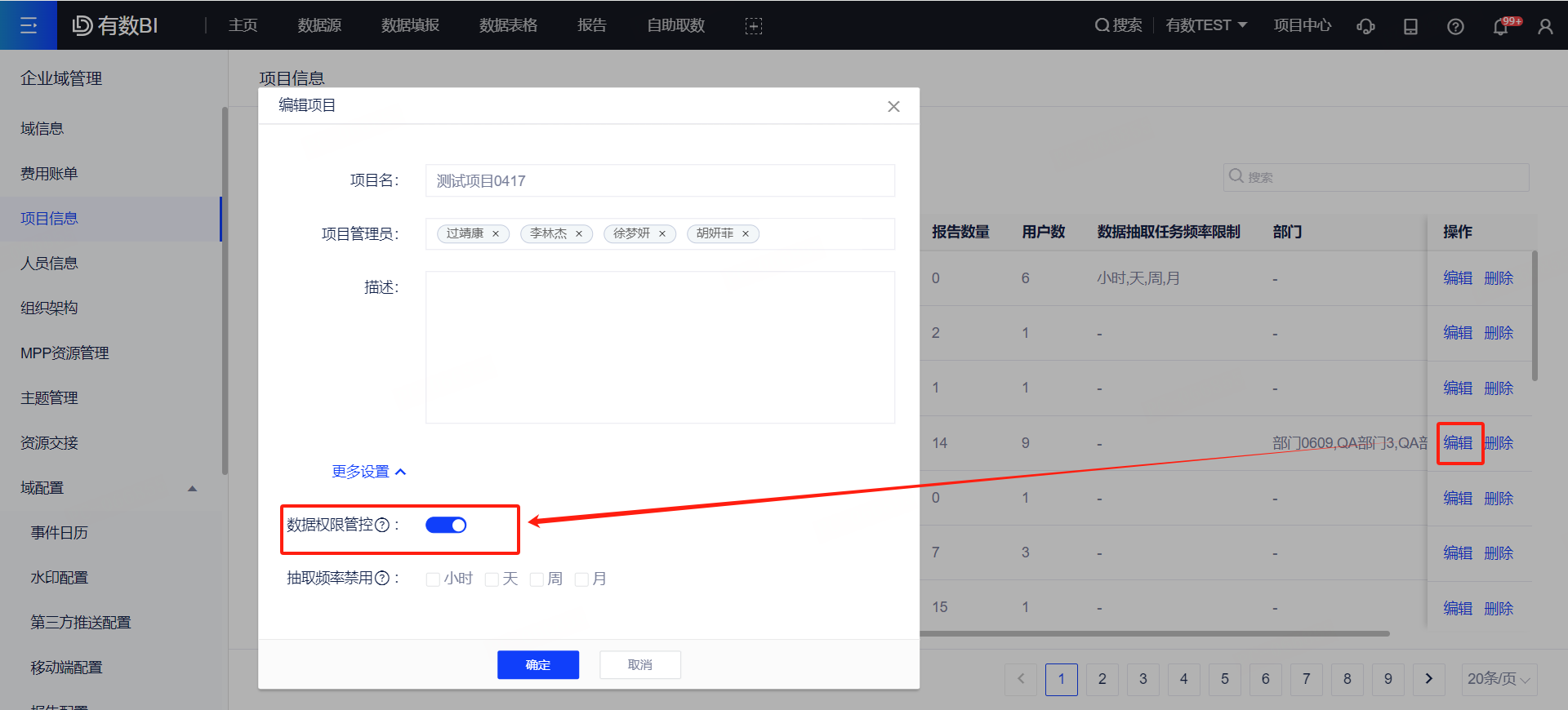Check the 周 frequency checkbox
Image resolution: width=1568 pixels, height=710 pixels.
(x=537, y=579)
